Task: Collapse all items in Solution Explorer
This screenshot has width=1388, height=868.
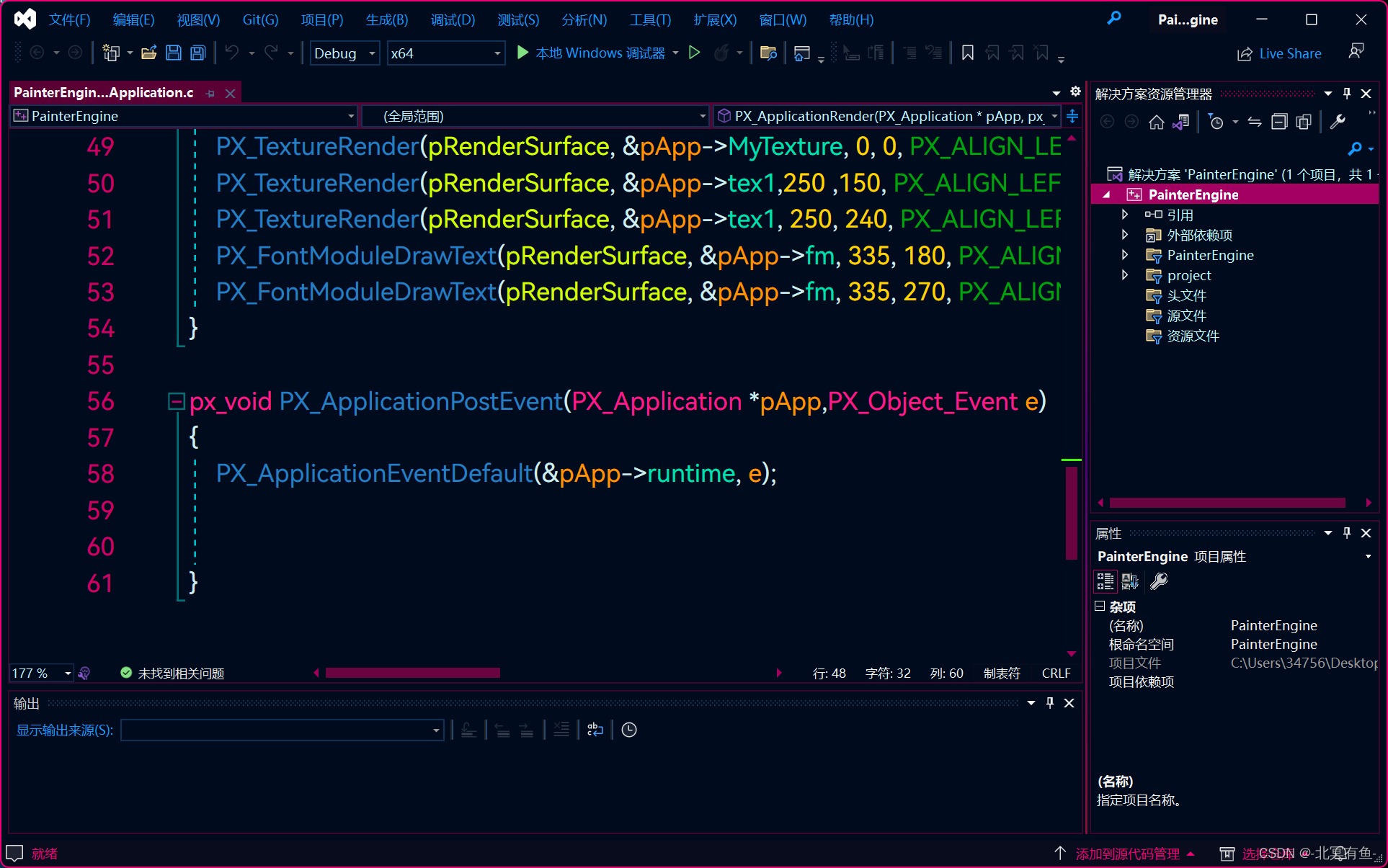Action: click(1280, 121)
